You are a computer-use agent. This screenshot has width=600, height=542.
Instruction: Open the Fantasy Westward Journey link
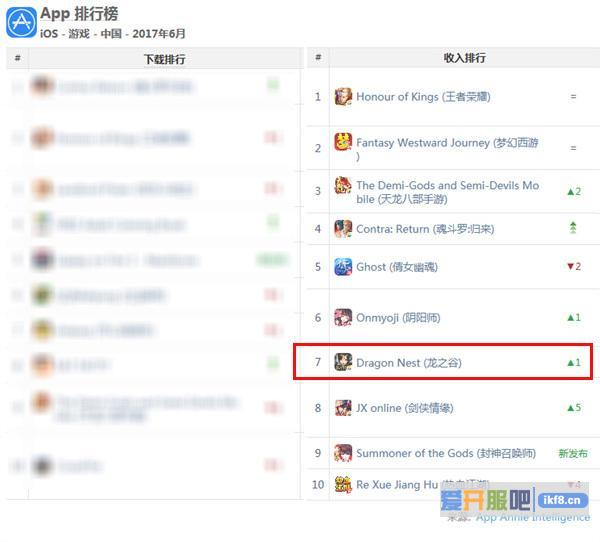(447, 149)
